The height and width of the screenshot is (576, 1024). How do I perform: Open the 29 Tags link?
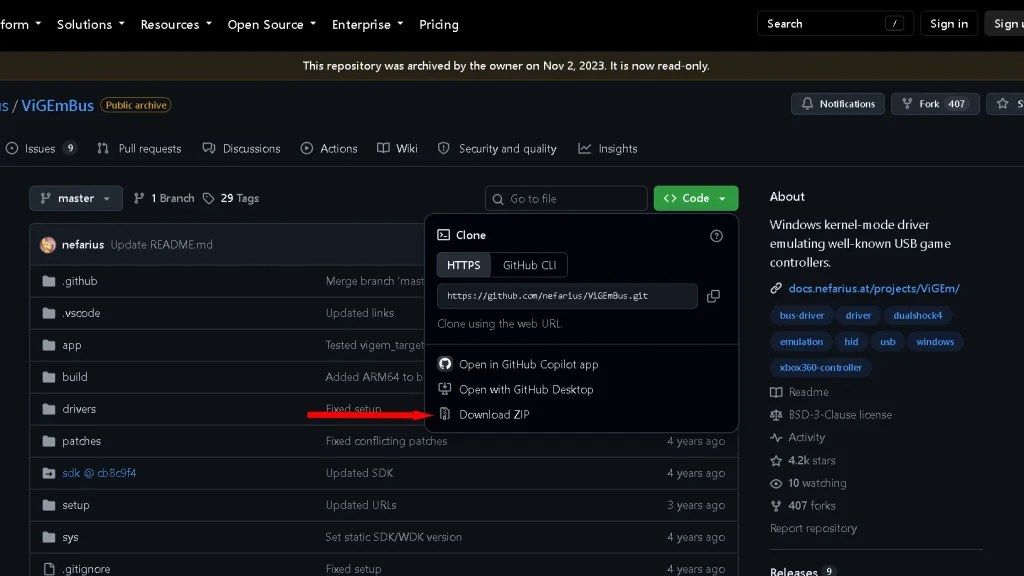point(231,198)
